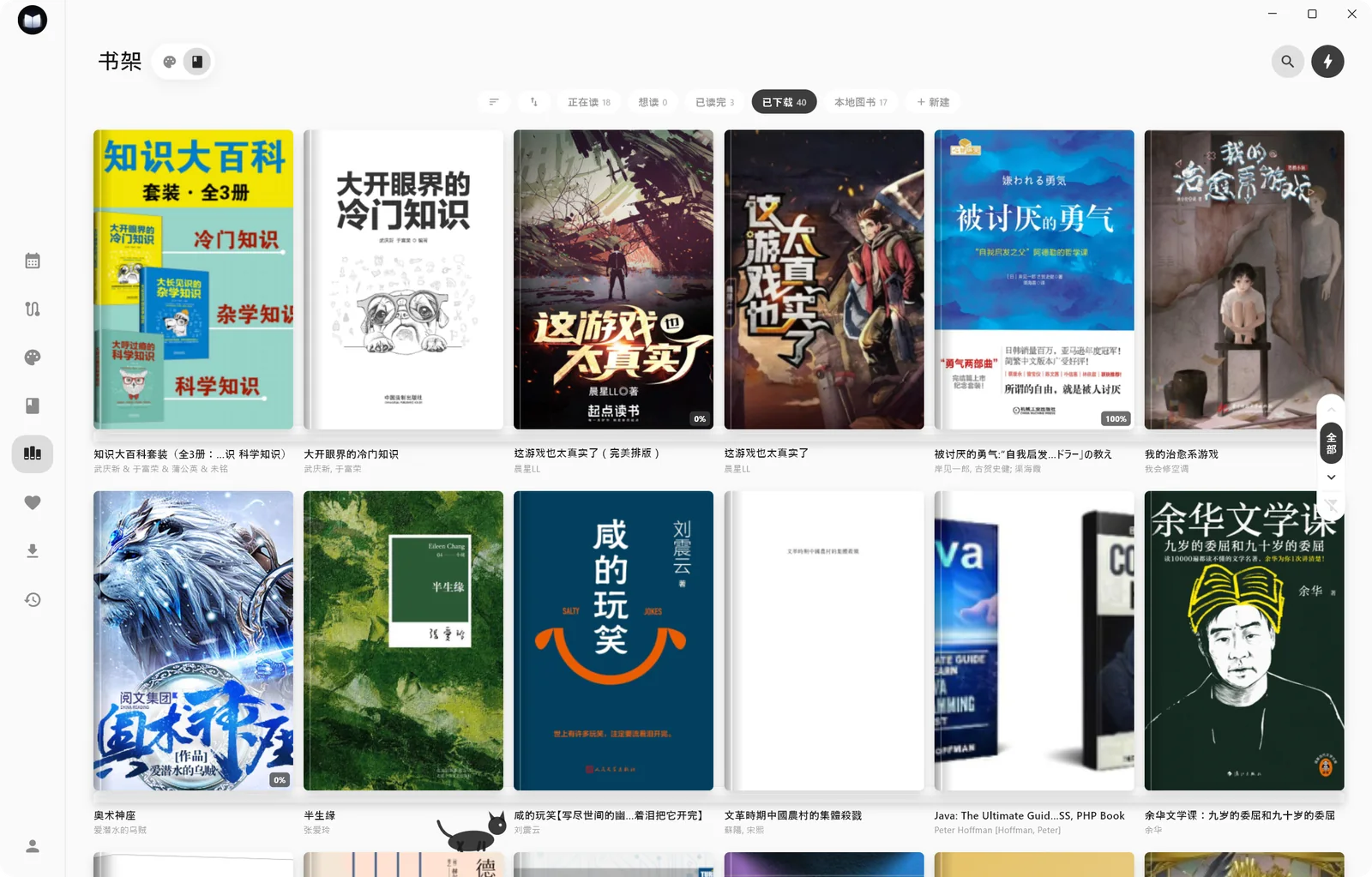Select the bookshelf icon in the sidebar
This screenshot has height=877, width=1372.
(x=33, y=454)
